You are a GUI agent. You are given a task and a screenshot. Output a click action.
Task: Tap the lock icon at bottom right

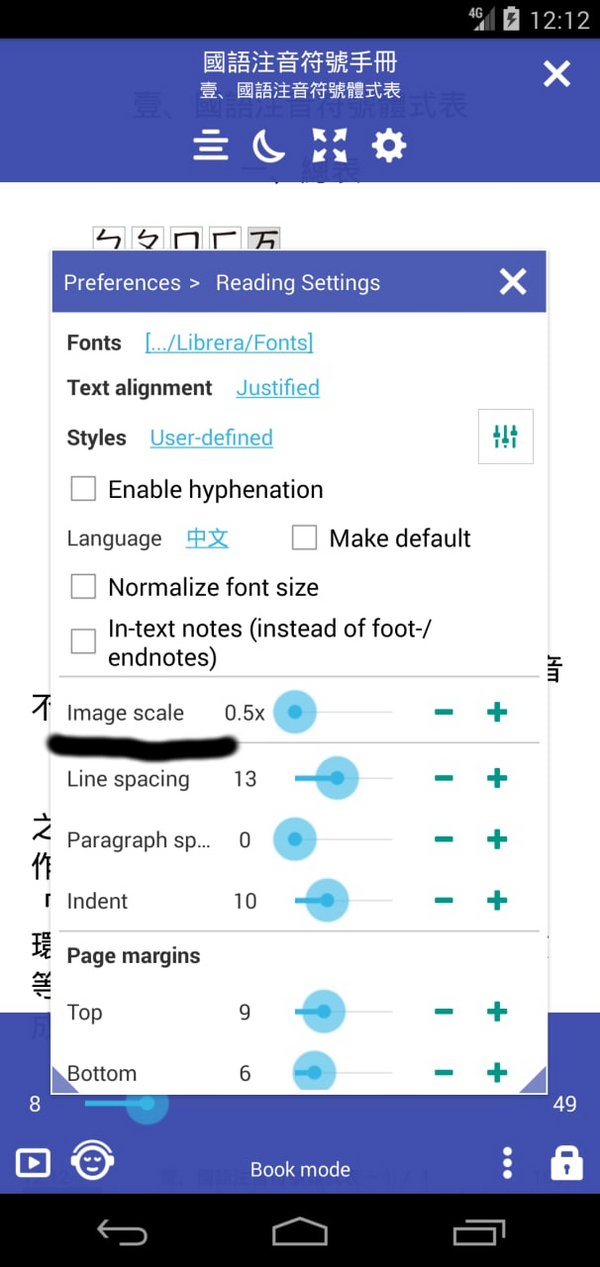[566, 1163]
